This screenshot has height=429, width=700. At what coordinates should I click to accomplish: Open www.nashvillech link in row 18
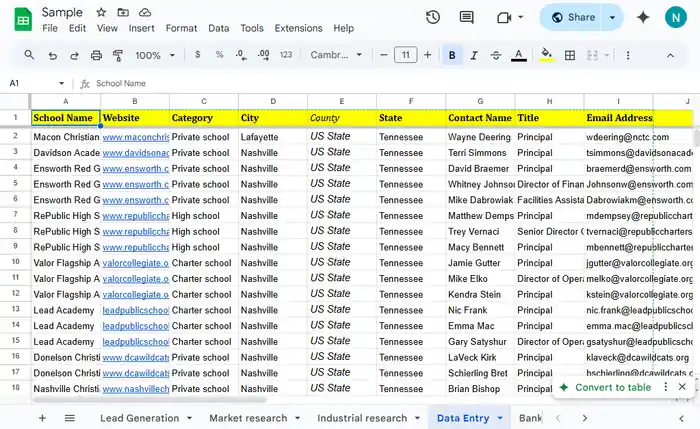coord(136,389)
